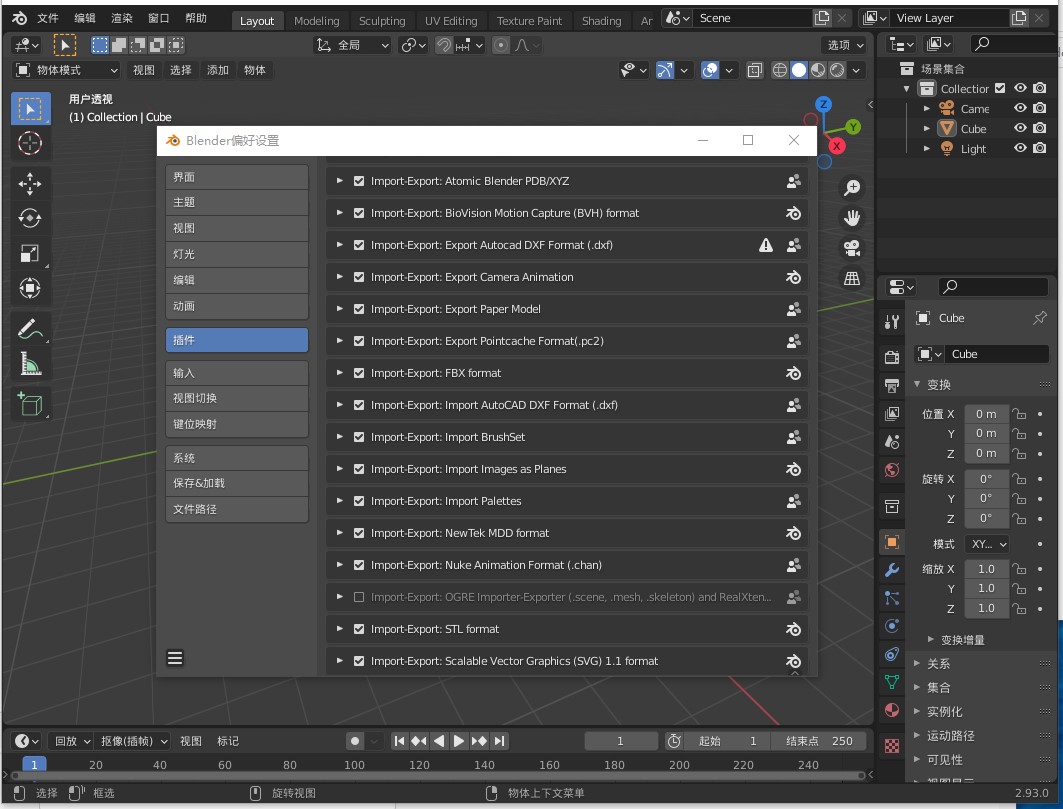1063x809 pixels.
Task: Click the End frame 250 field
Action: [x=819, y=741]
